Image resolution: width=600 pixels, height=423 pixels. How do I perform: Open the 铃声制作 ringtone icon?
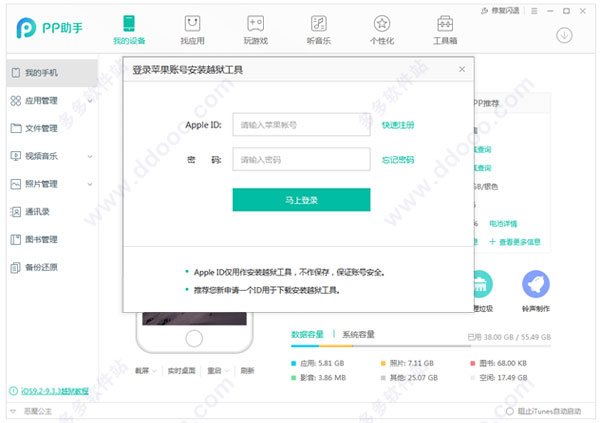[536, 284]
